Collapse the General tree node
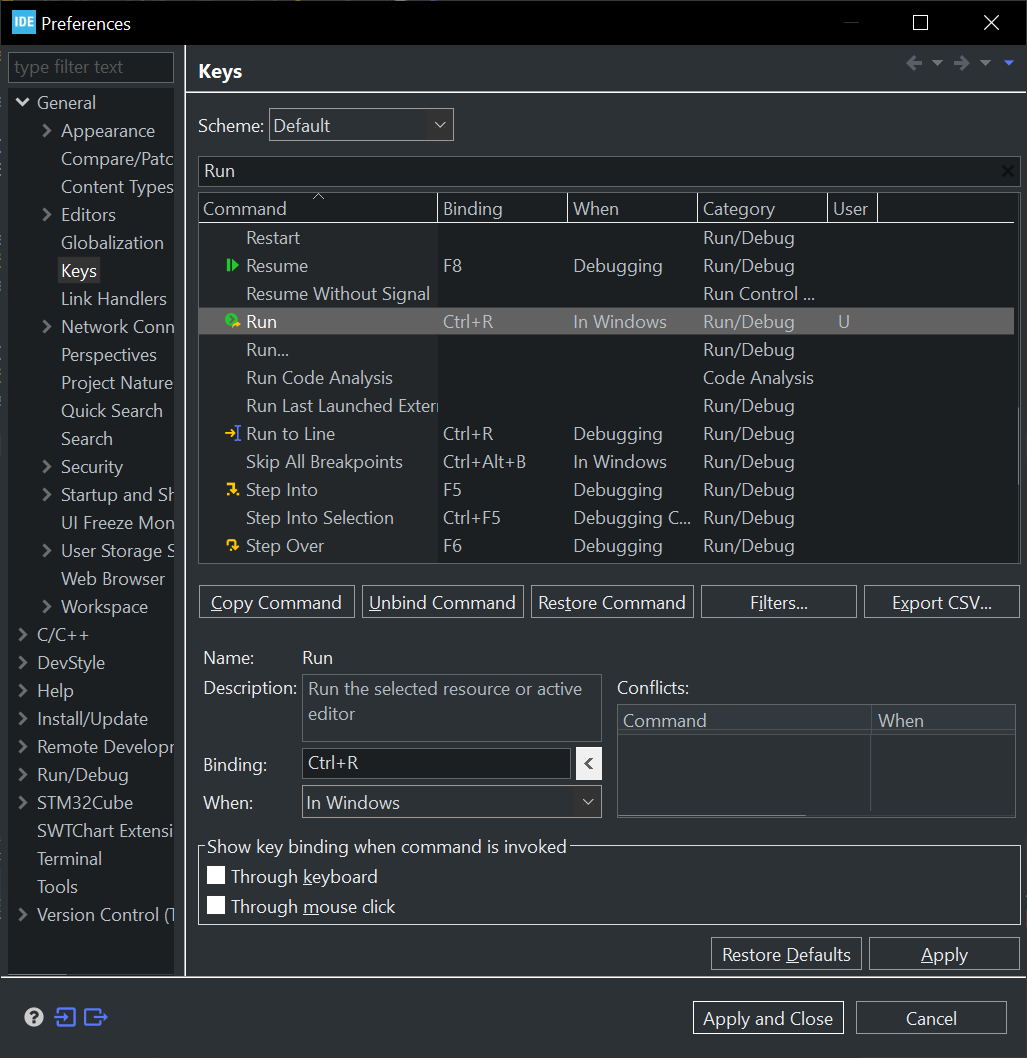Screen dimensions: 1027x1058 [23, 103]
